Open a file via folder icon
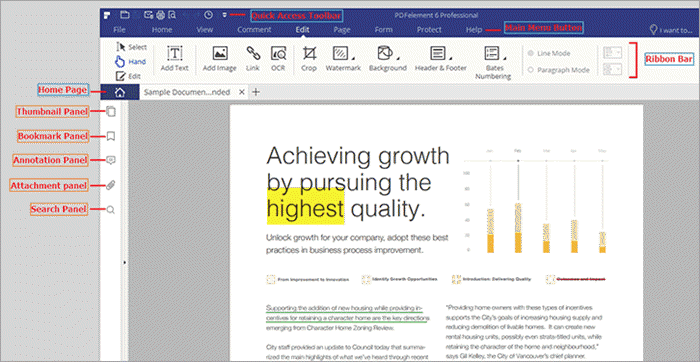Screen dimensions: 700x362 (x=125, y=15)
